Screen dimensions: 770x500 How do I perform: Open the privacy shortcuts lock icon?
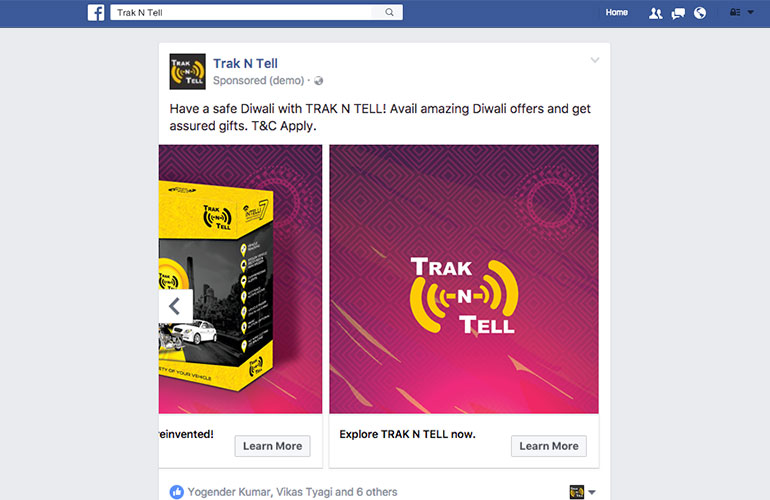(x=735, y=12)
